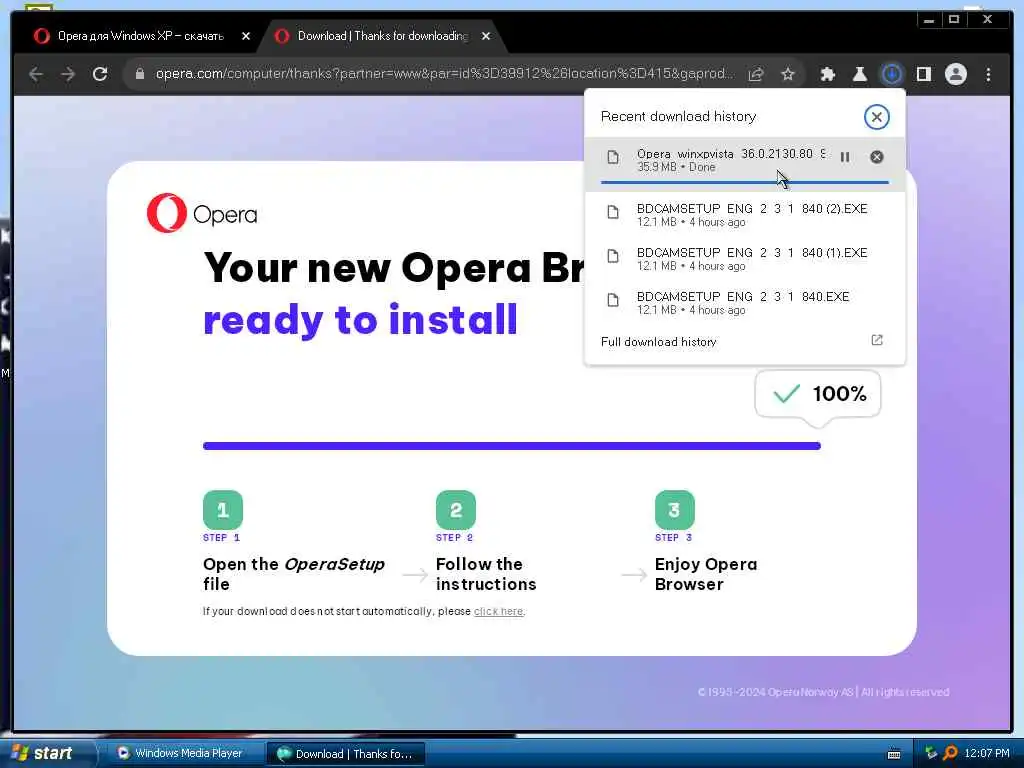View site info via the padlock icon
Screen dimensions: 1024x768
(139, 74)
